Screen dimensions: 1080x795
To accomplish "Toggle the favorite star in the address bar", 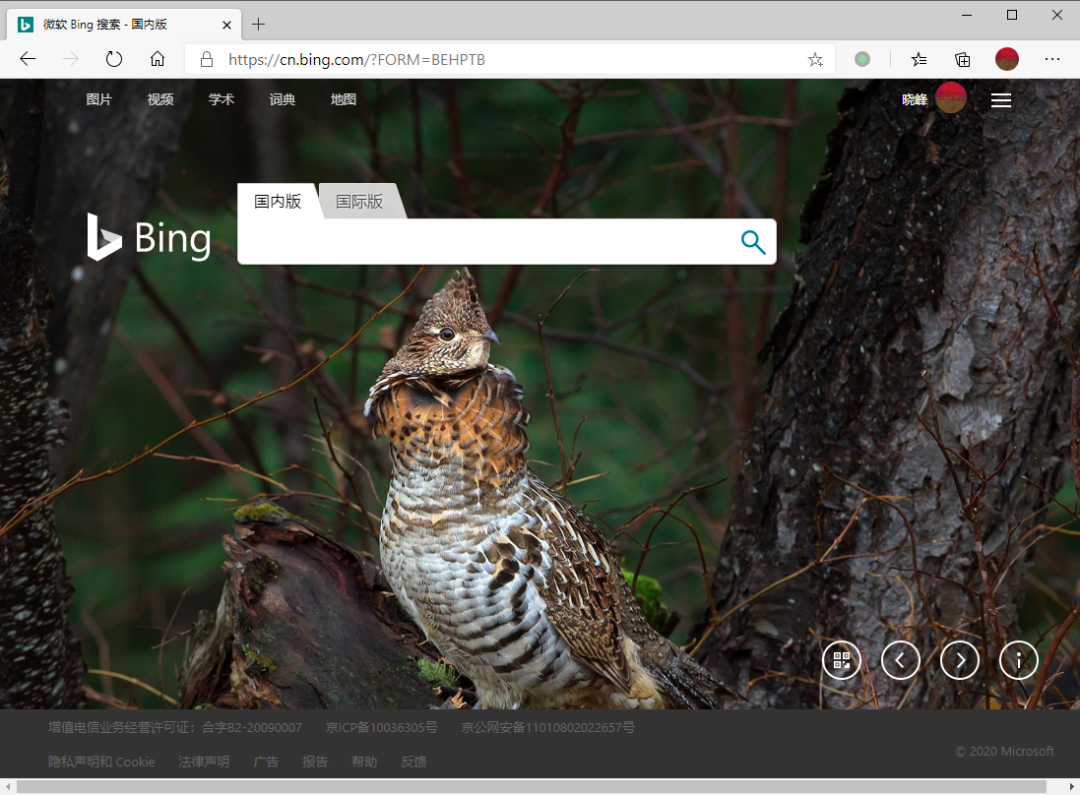I will (x=815, y=59).
